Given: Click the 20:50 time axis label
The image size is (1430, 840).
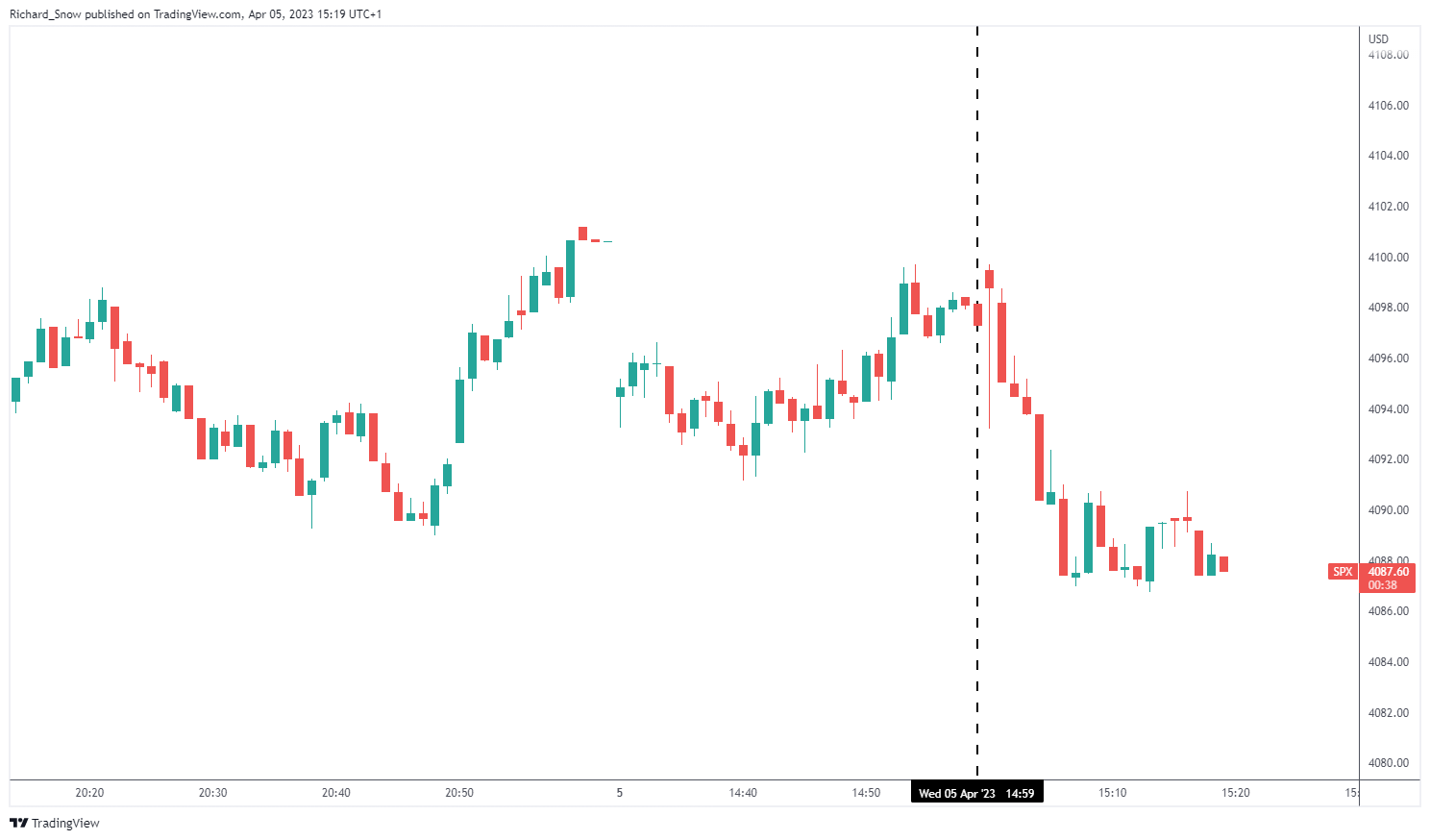Looking at the screenshot, I should 459,793.
